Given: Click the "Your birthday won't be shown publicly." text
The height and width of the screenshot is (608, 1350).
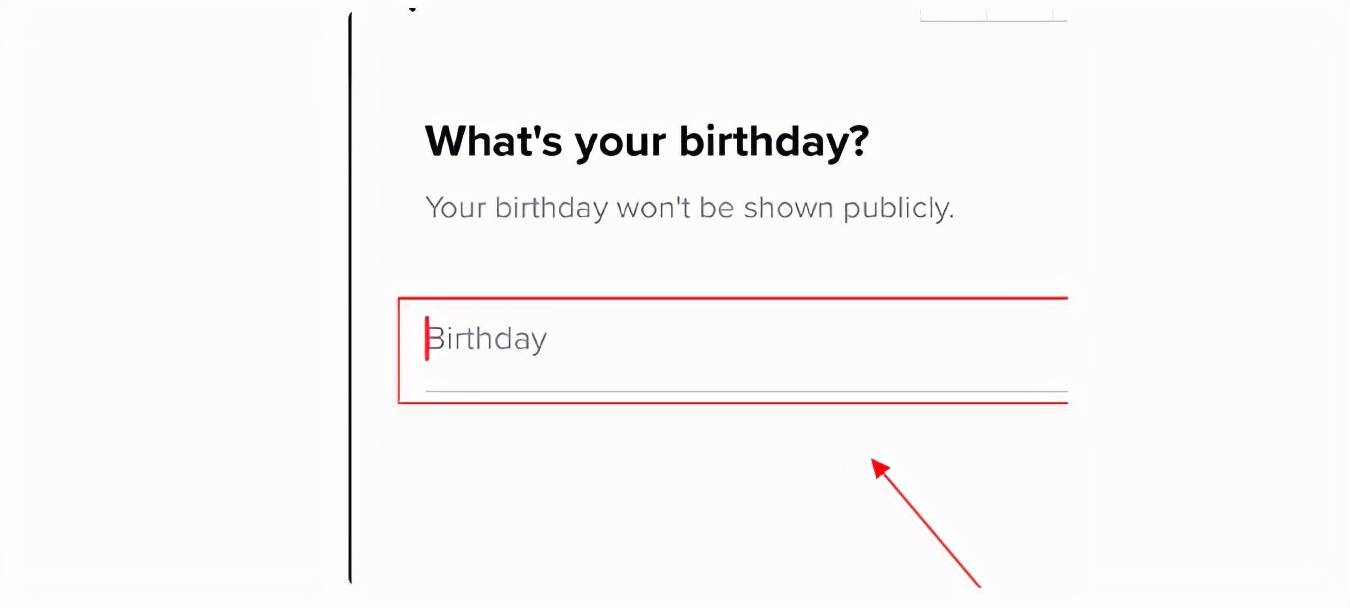Looking at the screenshot, I should [x=689, y=208].
